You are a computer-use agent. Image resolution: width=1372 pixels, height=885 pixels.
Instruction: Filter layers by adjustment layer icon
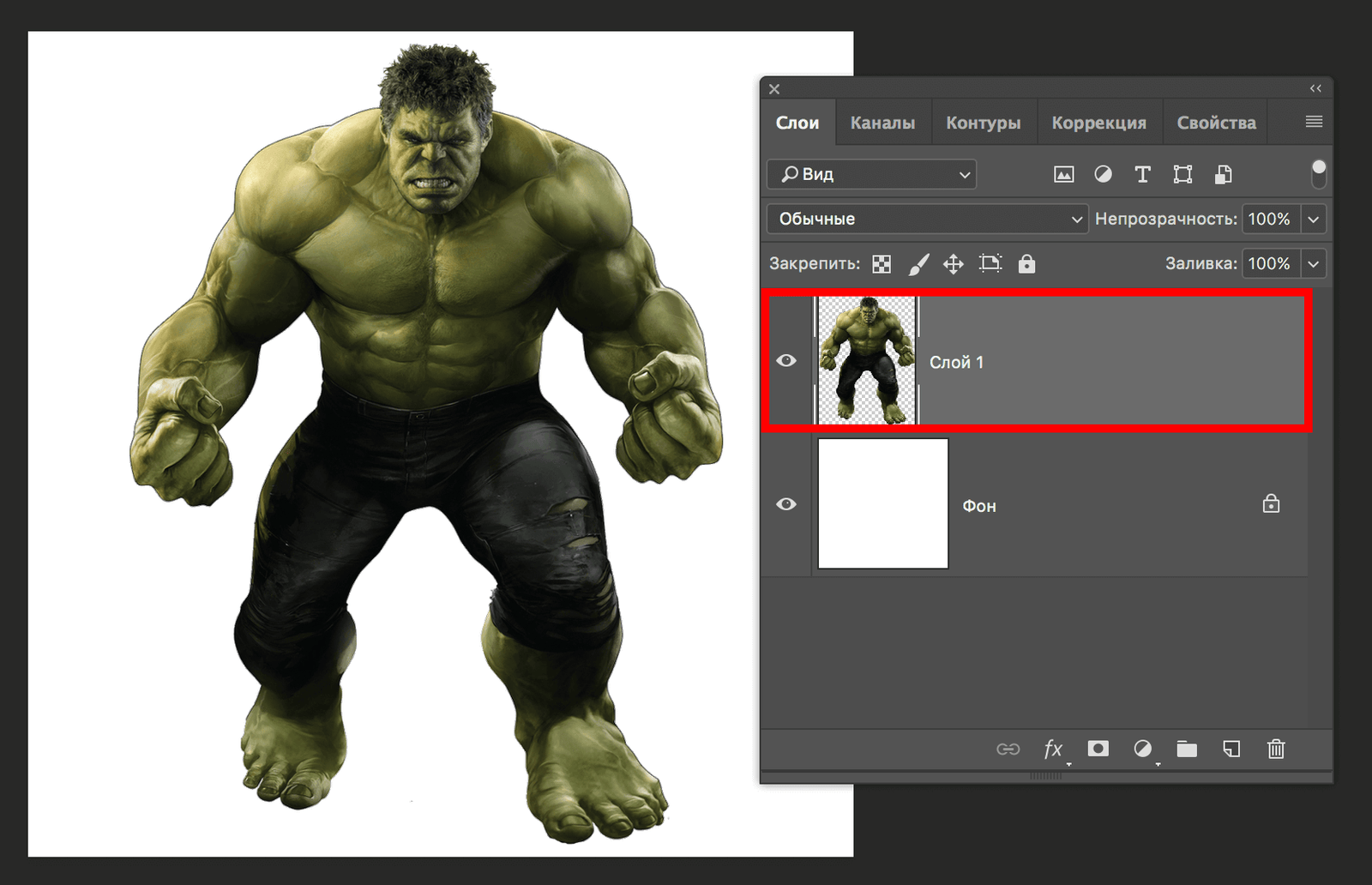[1103, 175]
